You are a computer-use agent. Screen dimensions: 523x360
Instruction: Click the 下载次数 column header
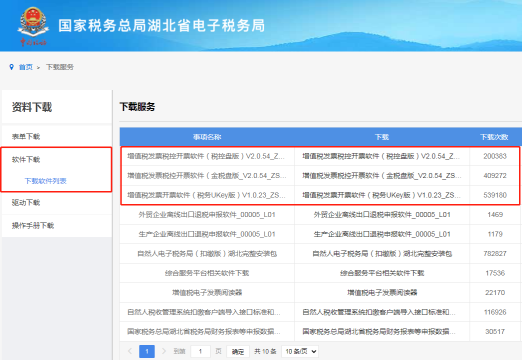(494, 137)
